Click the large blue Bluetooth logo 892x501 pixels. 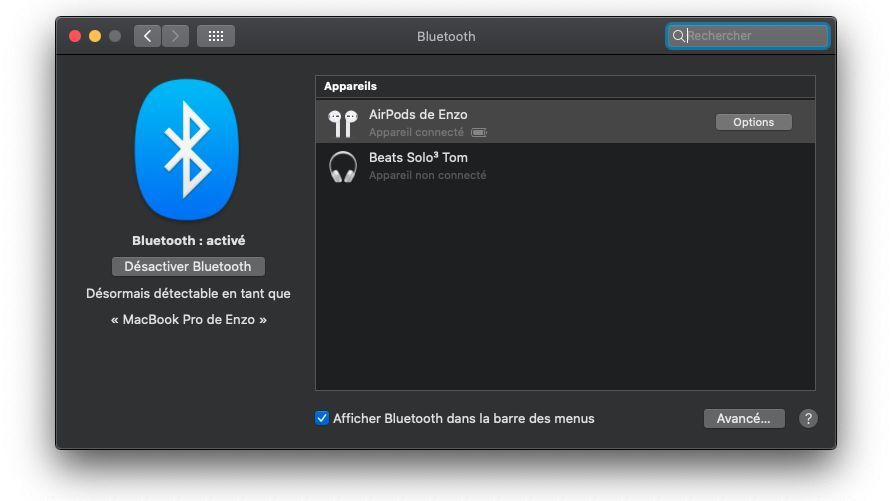(x=187, y=150)
